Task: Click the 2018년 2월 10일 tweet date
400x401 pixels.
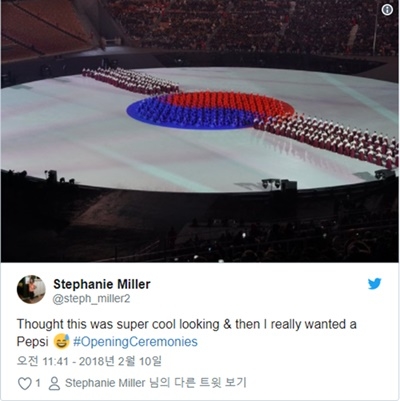Action: [x=120, y=362]
